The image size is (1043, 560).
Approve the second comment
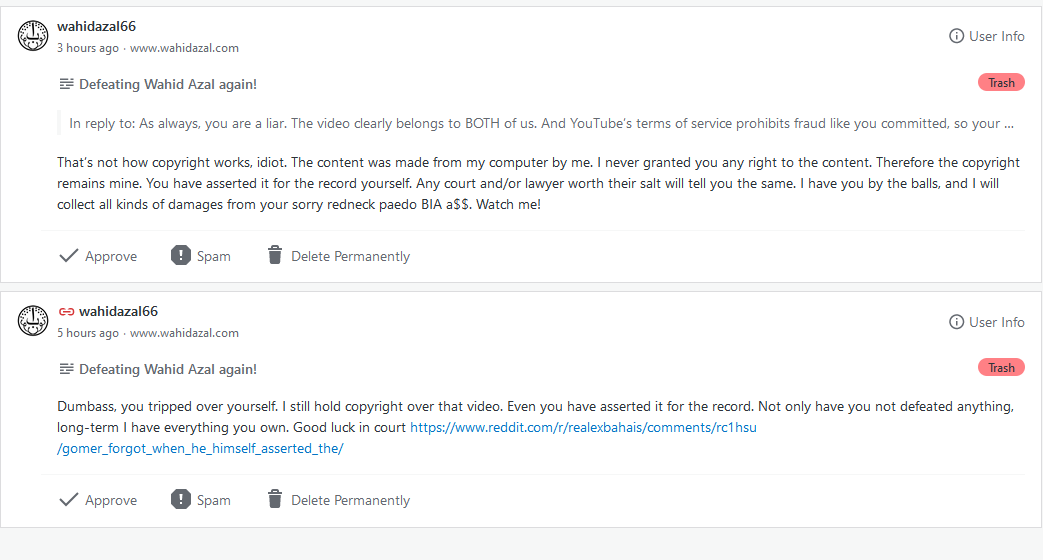click(x=98, y=500)
